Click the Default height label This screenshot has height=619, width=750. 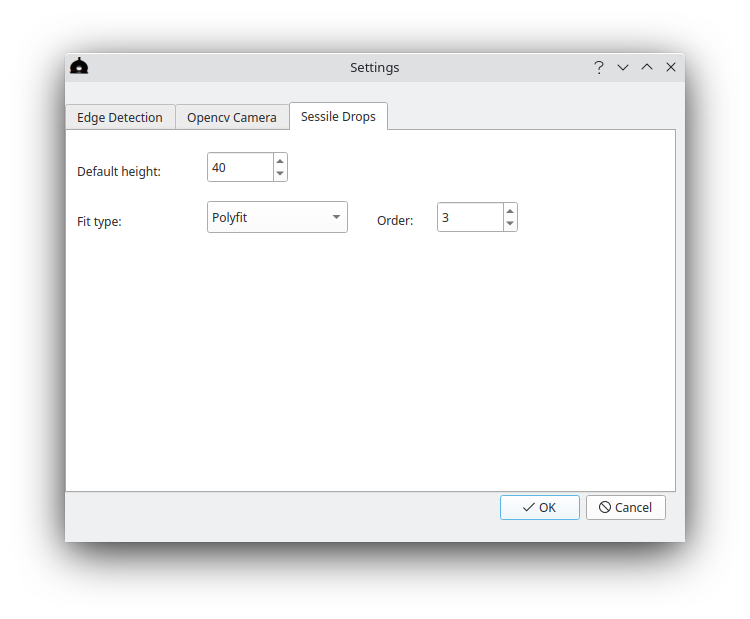pyautogui.click(x=119, y=171)
